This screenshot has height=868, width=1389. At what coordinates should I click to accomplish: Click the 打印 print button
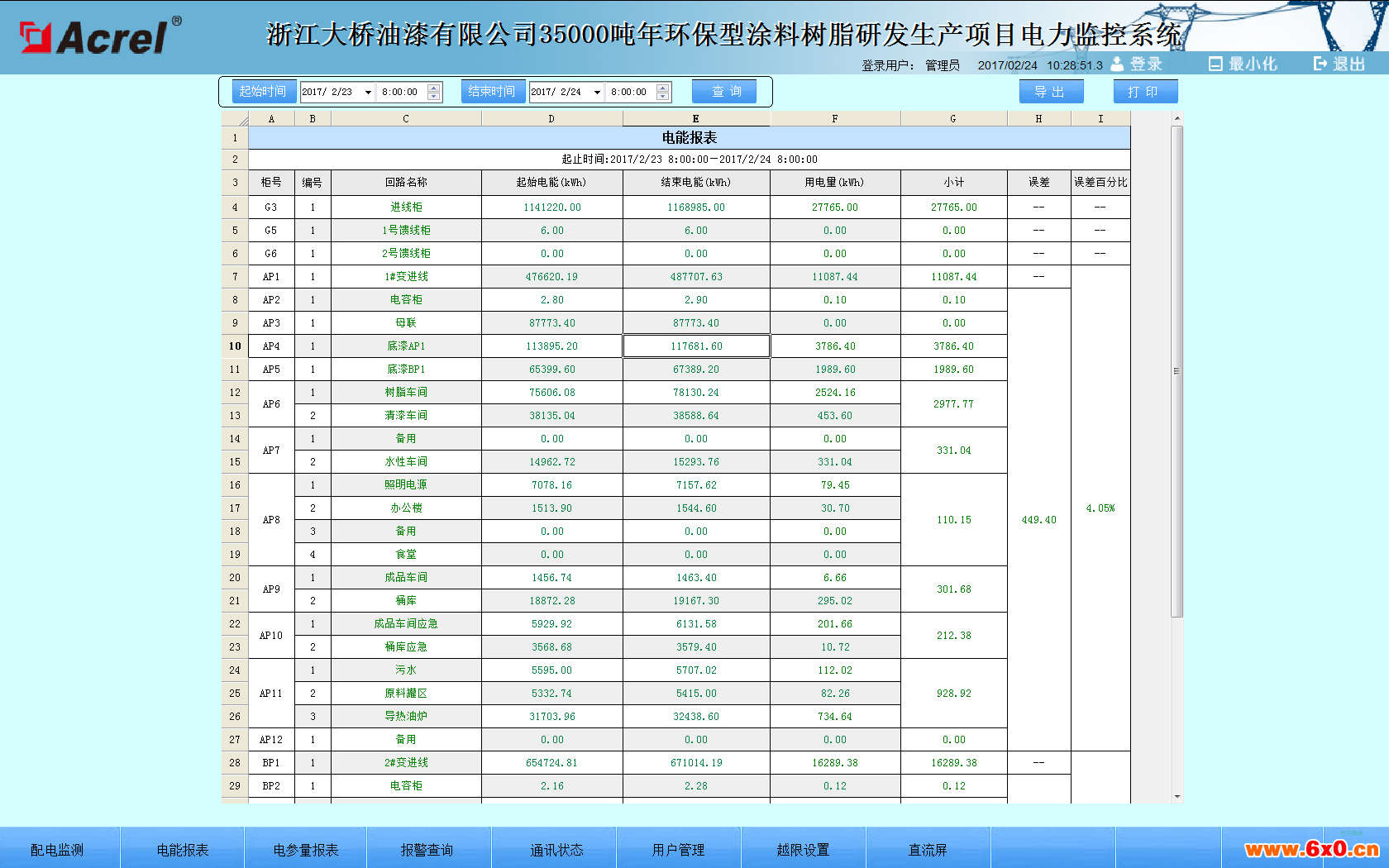pyautogui.click(x=1145, y=92)
